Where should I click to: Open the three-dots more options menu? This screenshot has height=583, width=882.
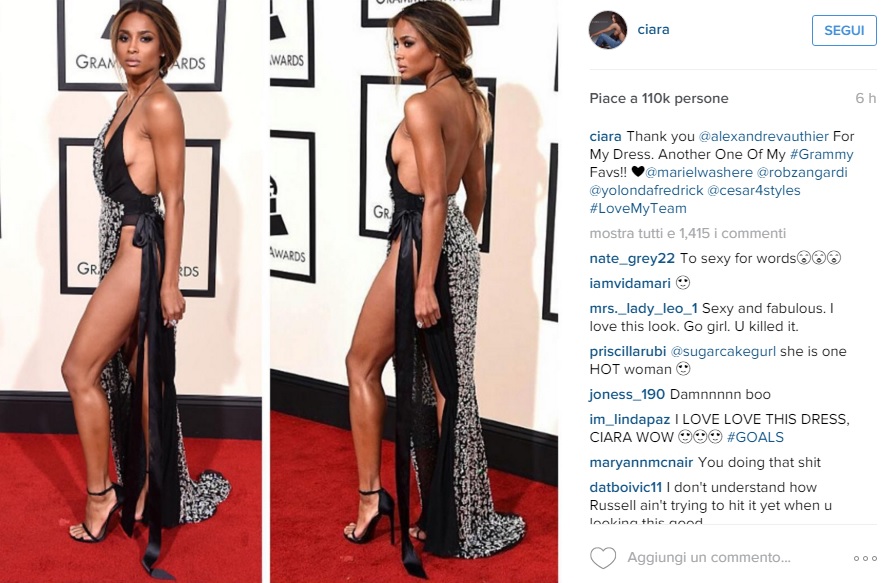click(x=865, y=558)
